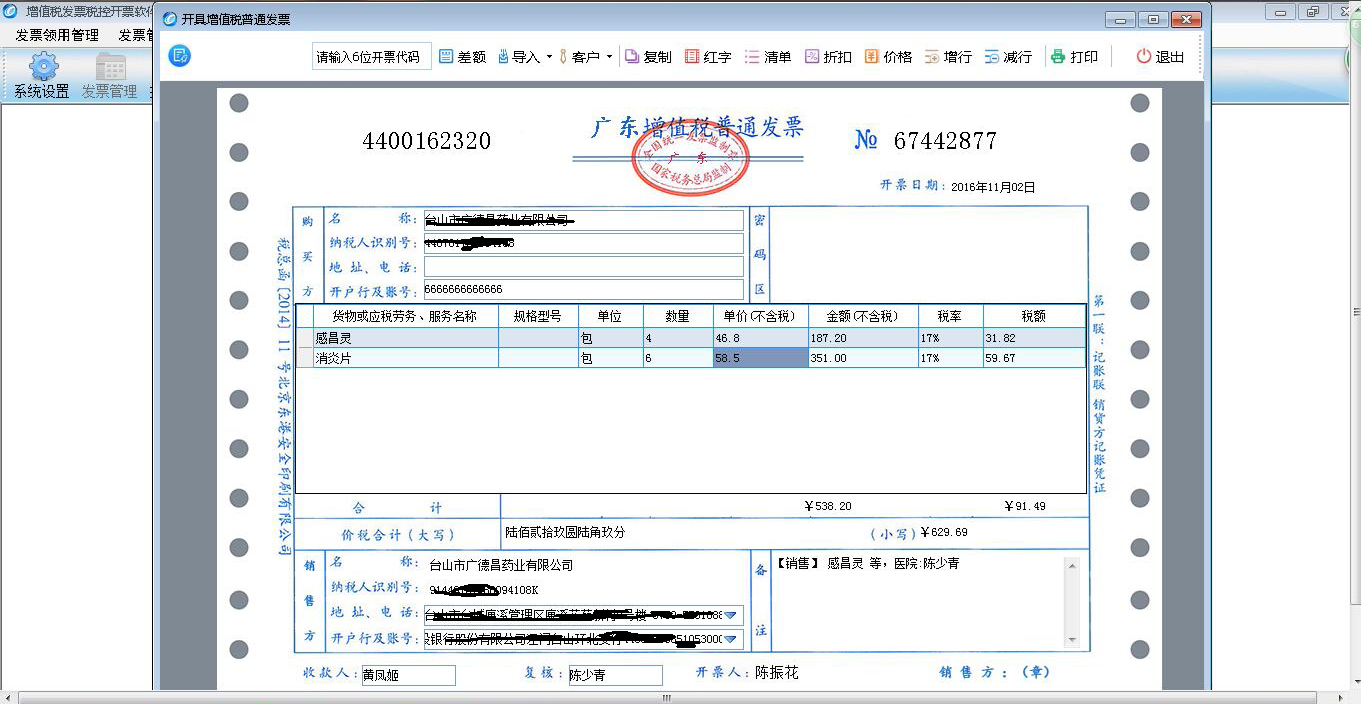This screenshot has height=704, width=1361.
Task: Expand the seller 地址、电话 dropdown
Action: (x=733, y=615)
